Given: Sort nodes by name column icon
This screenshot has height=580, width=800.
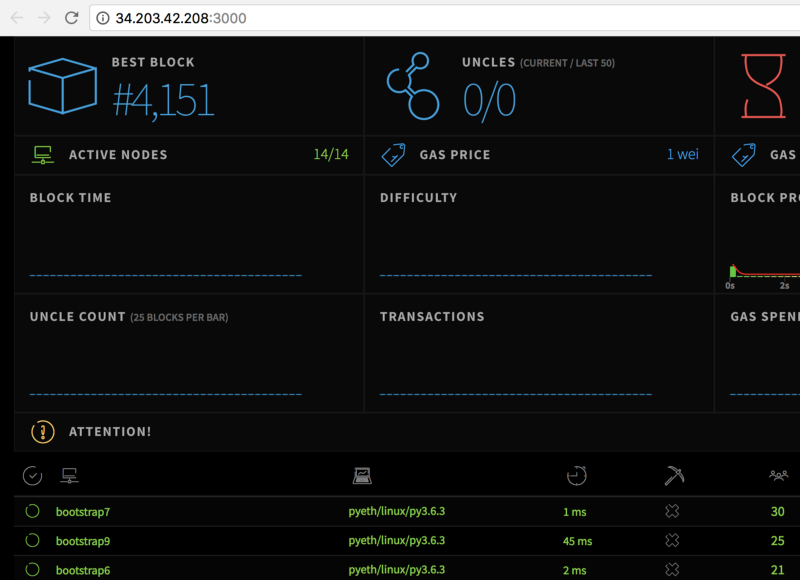Looking at the screenshot, I should click(69, 476).
